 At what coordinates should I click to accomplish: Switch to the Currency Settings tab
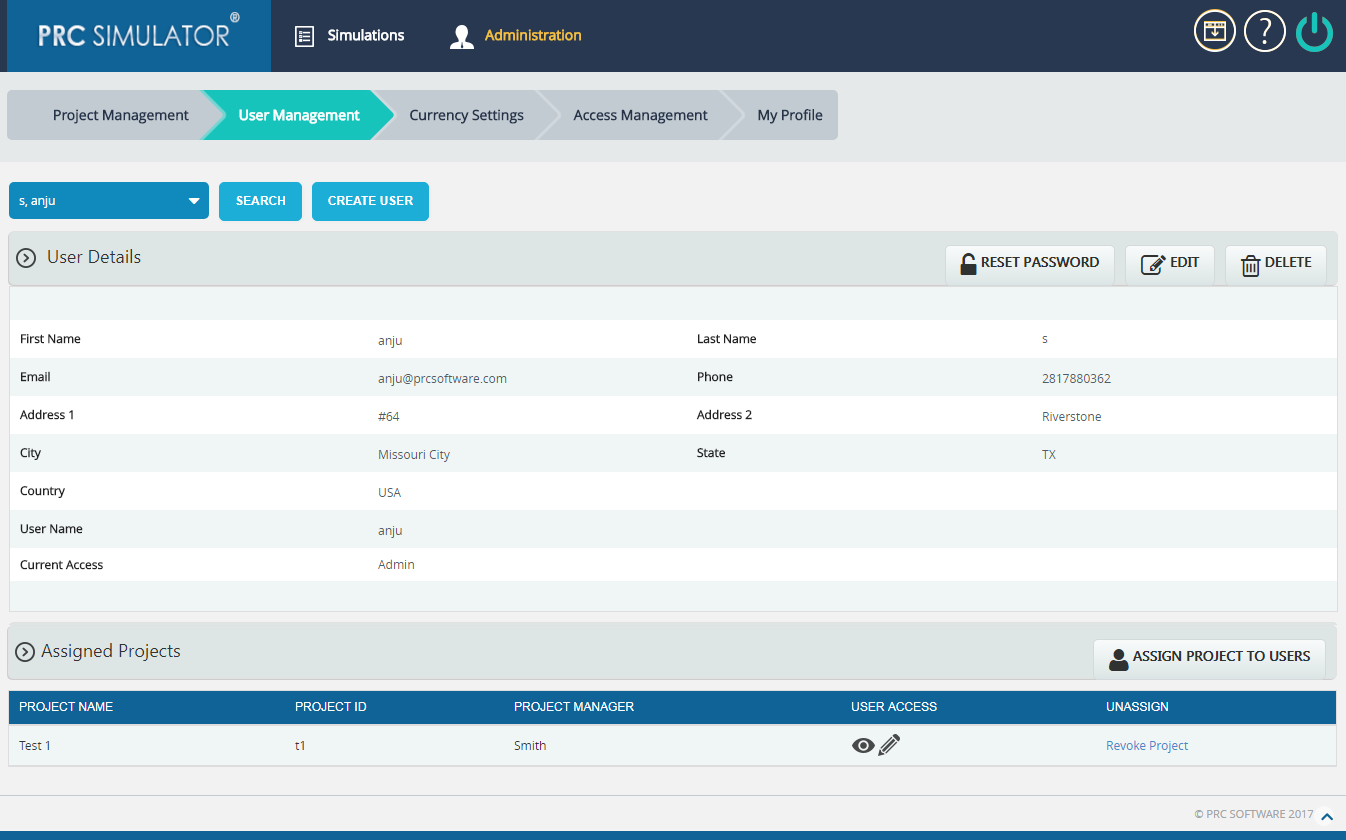[x=466, y=114]
